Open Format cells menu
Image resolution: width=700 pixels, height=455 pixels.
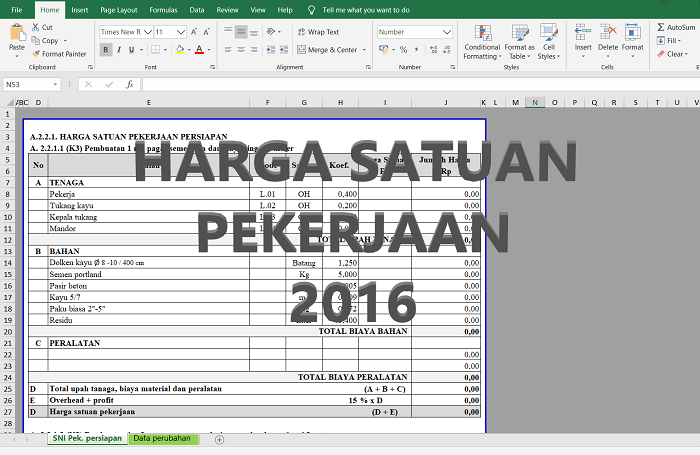[633, 41]
